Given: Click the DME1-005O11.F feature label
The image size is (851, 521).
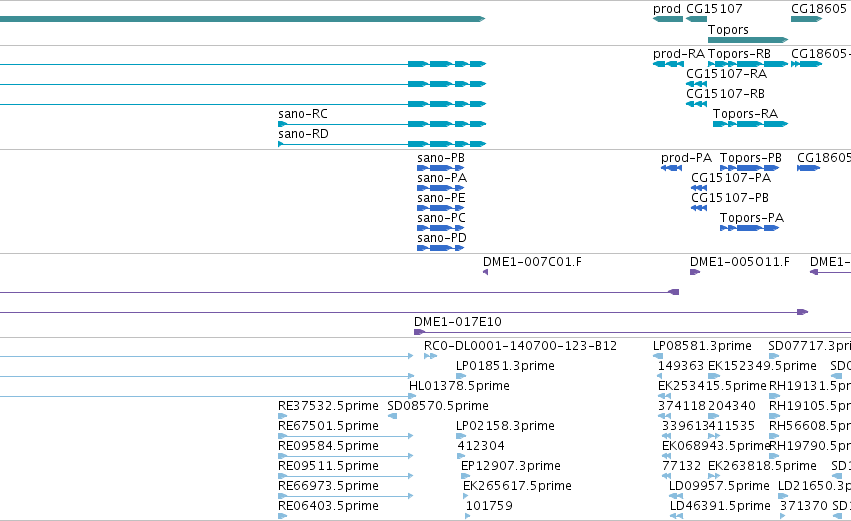Looking at the screenshot, I should point(740,262).
